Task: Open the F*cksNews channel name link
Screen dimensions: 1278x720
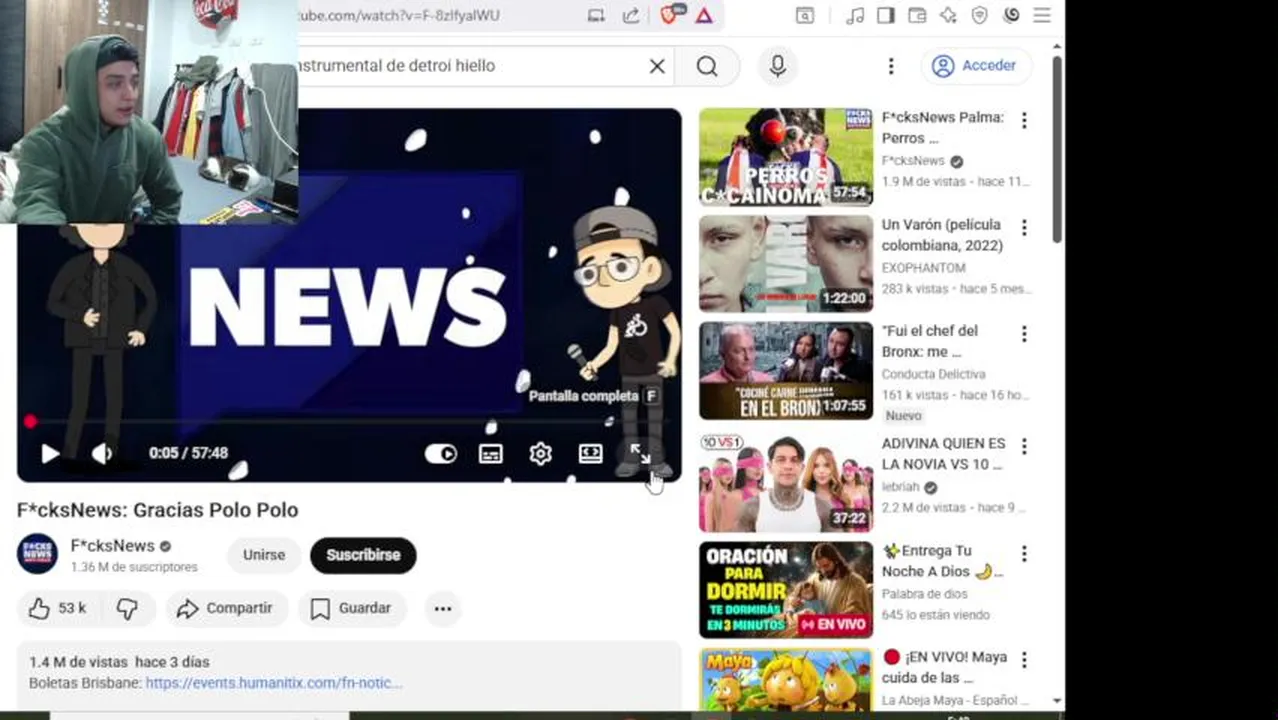Action: (x=112, y=546)
